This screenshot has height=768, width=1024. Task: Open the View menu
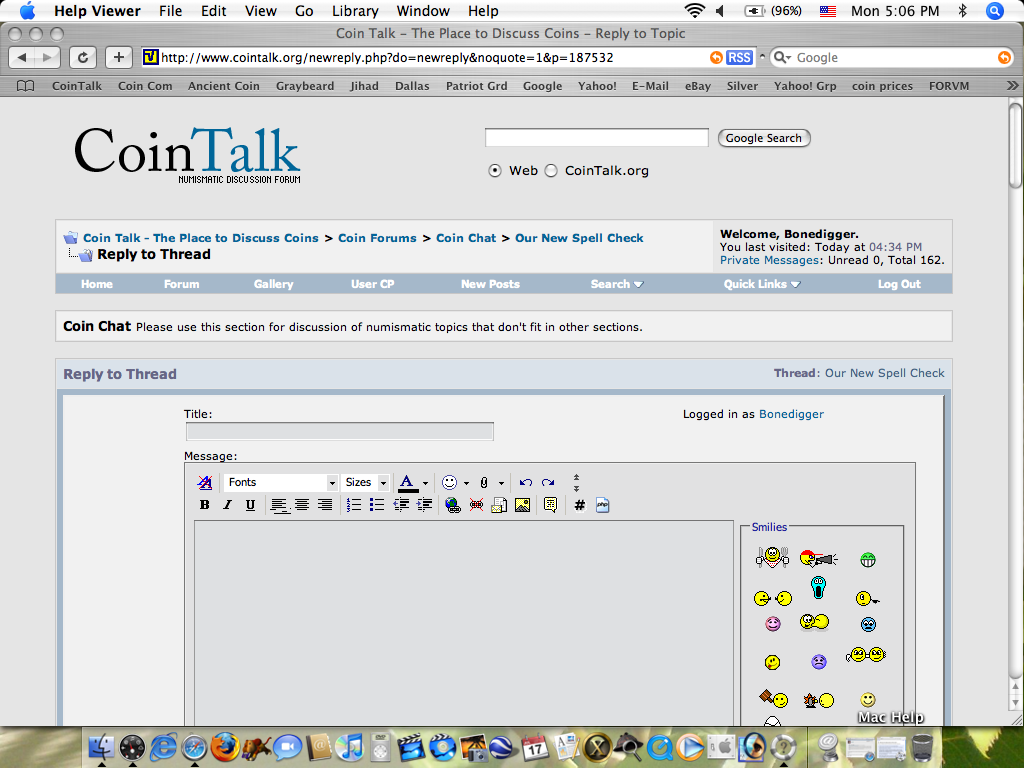(261, 11)
